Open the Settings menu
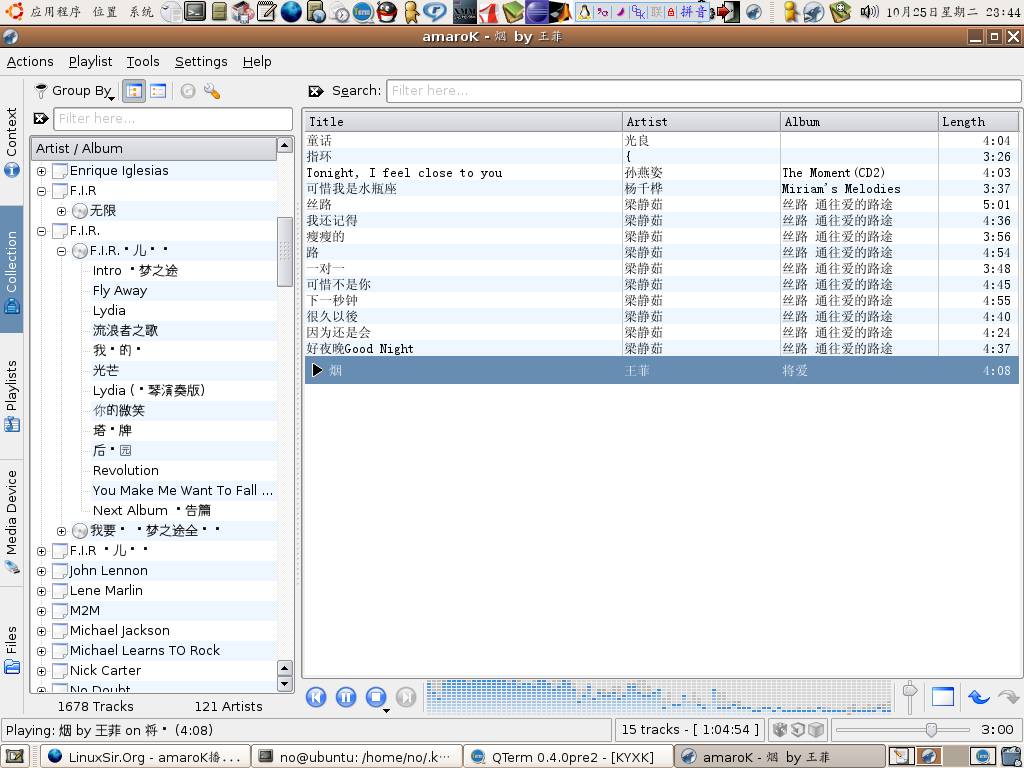The height and width of the screenshot is (768, 1024). tap(201, 61)
